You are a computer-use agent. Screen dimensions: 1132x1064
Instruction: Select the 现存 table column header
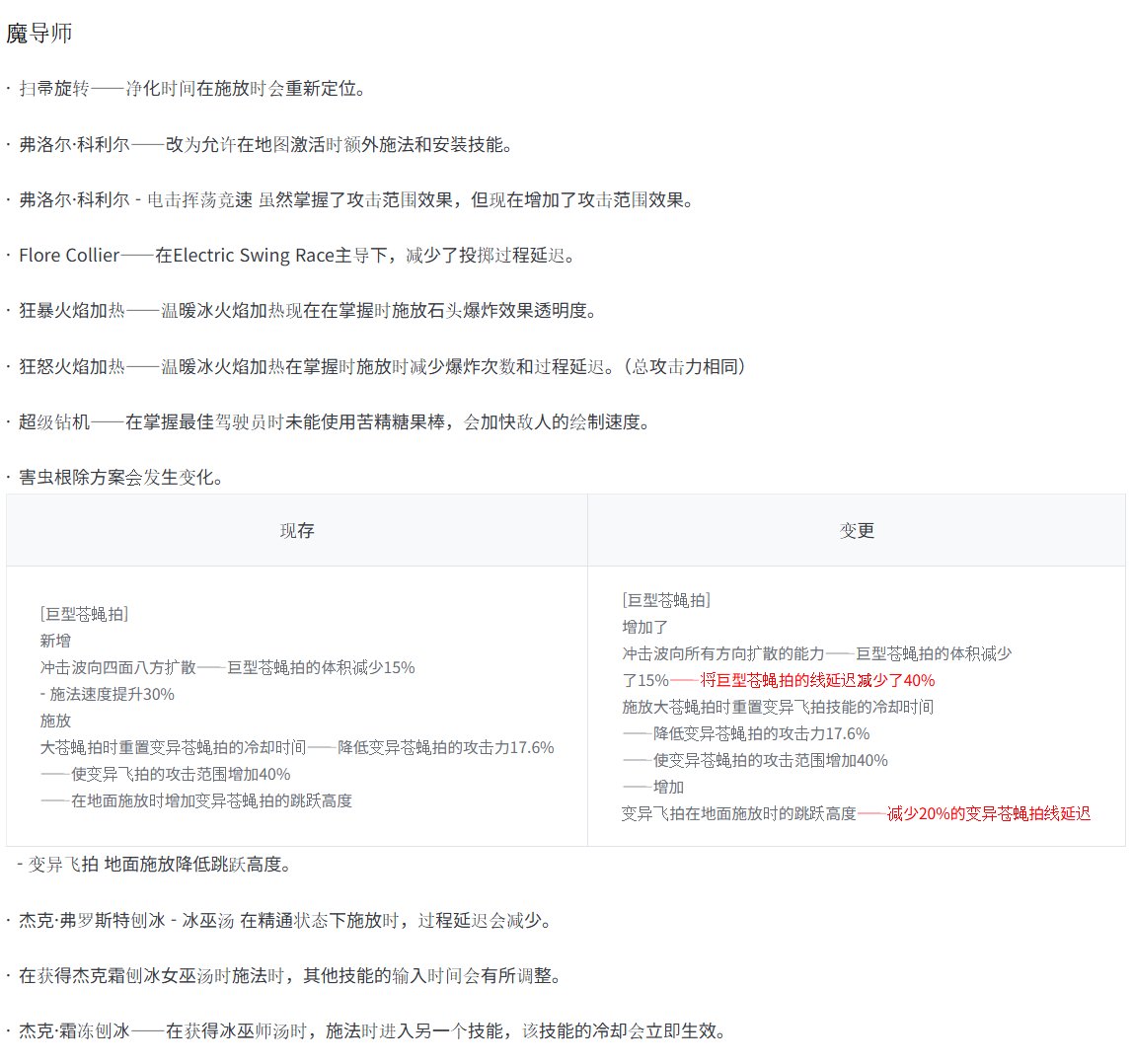(295, 530)
